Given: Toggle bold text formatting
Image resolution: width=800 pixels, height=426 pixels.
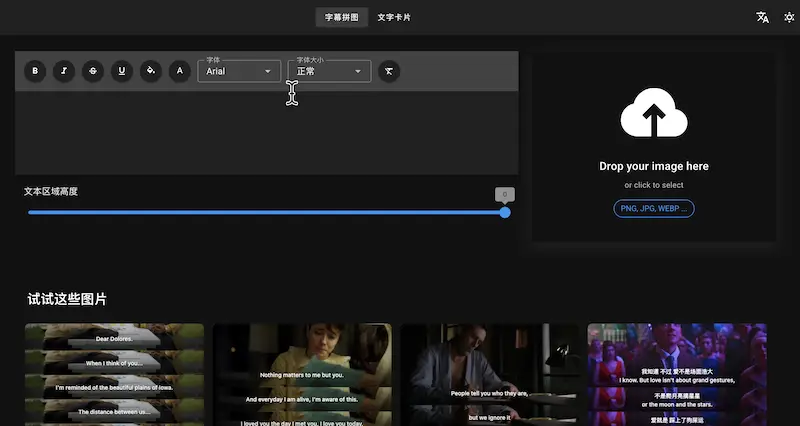Looking at the screenshot, I should point(35,71).
